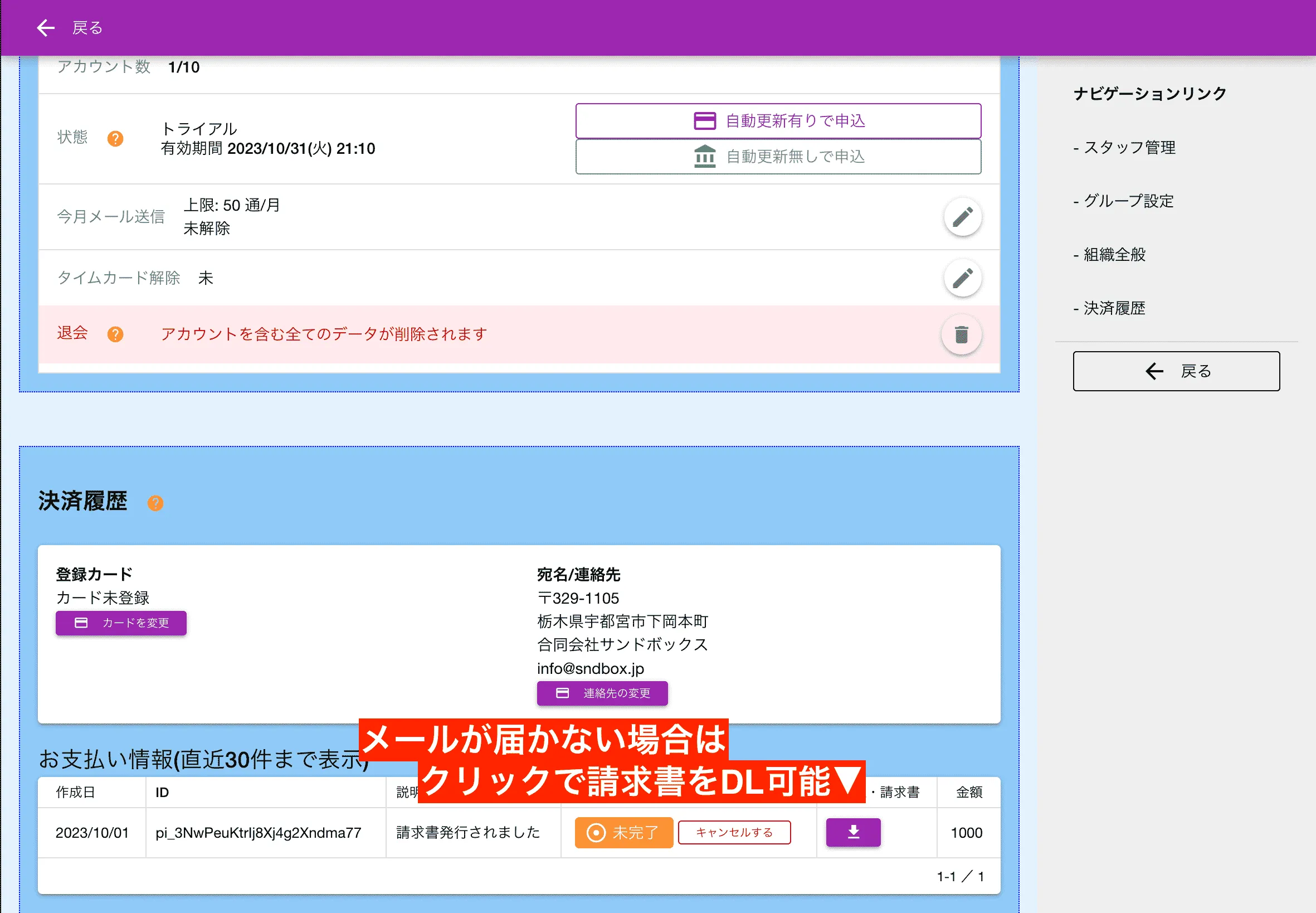Open the help icon next to 退会

pyautogui.click(x=115, y=333)
